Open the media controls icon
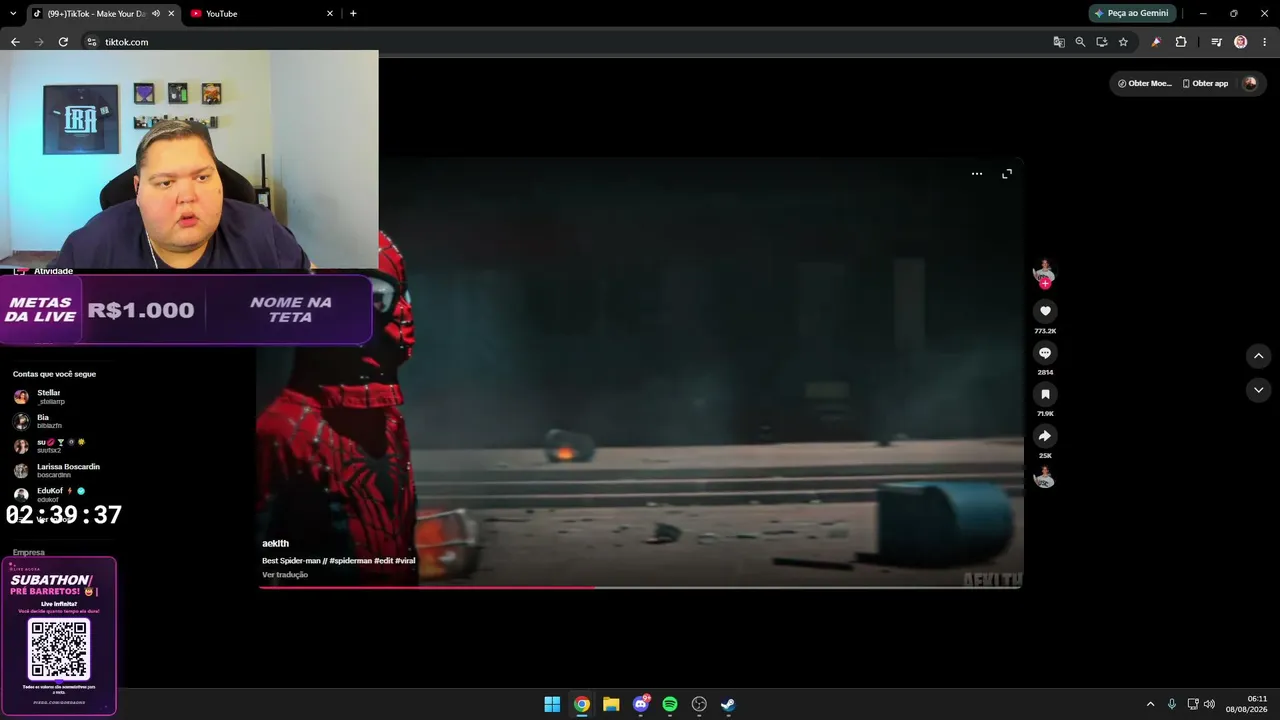The height and width of the screenshot is (720, 1280). [1216, 42]
